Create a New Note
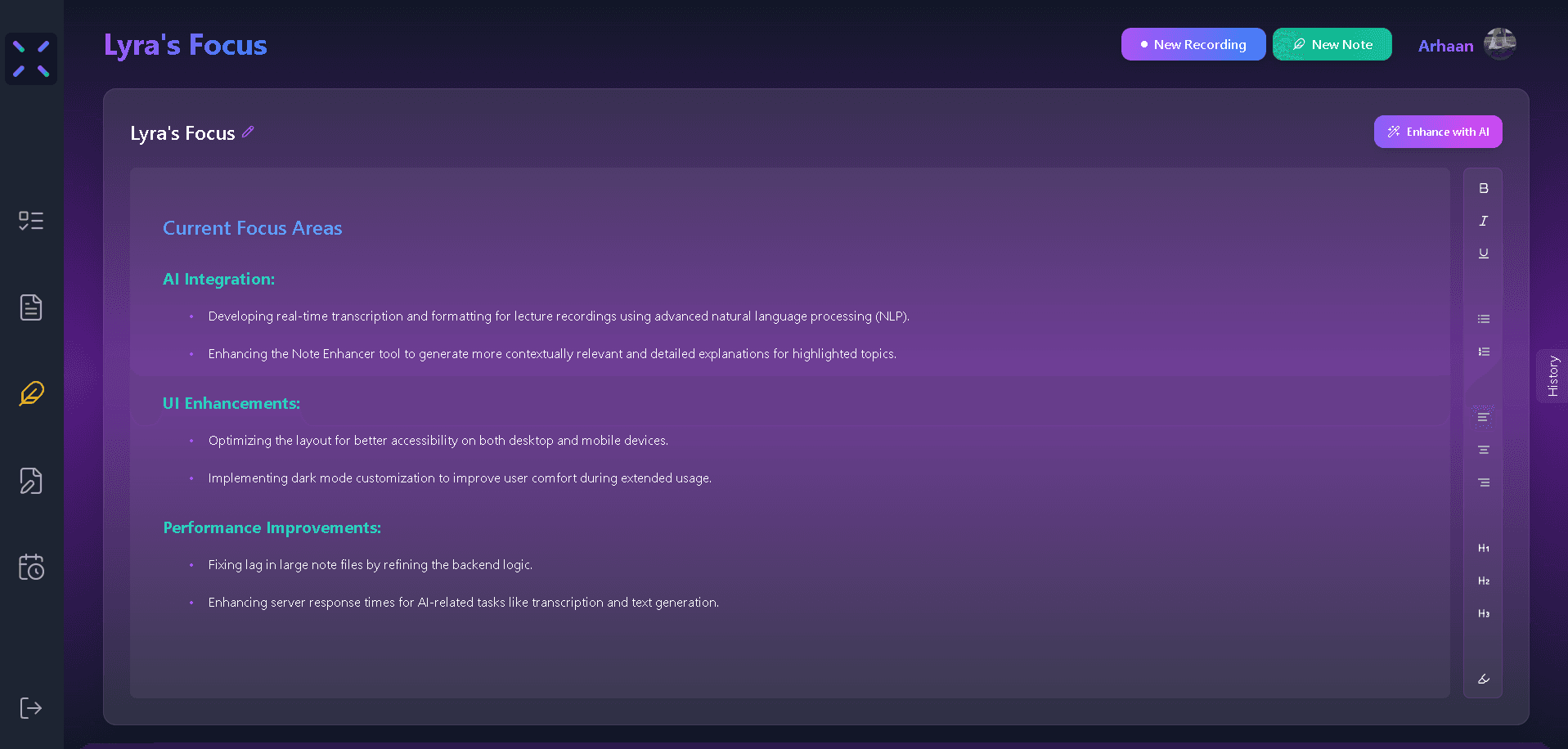Image resolution: width=1568 pixels, height=749 pixels. point(1332,44)
